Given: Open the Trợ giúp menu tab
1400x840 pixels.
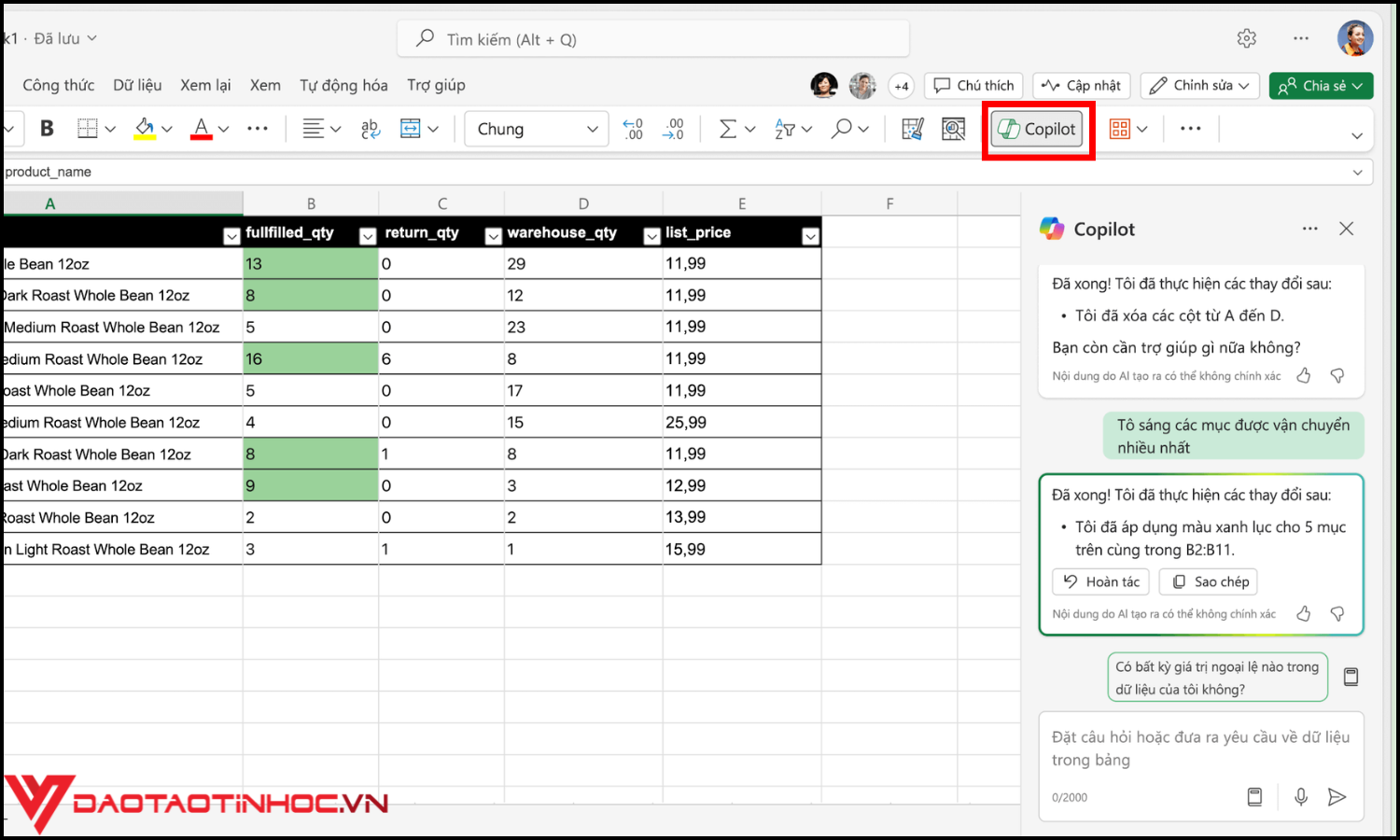Looking at the screenshot, I should [436, 85].
